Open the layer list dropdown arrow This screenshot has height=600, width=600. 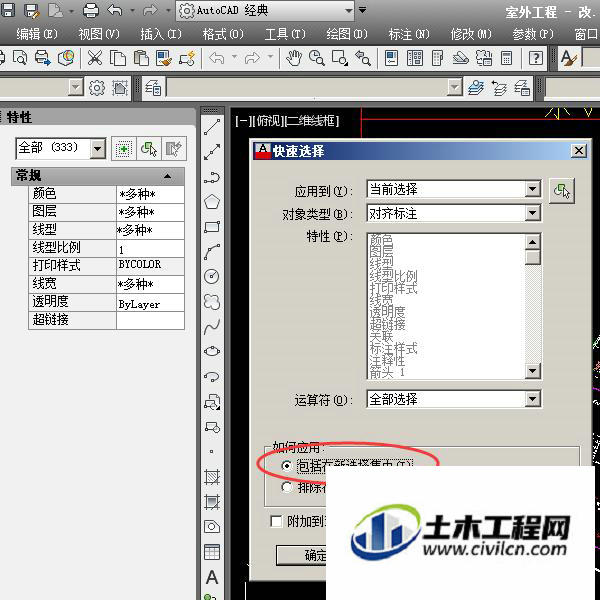pos(455,88)
